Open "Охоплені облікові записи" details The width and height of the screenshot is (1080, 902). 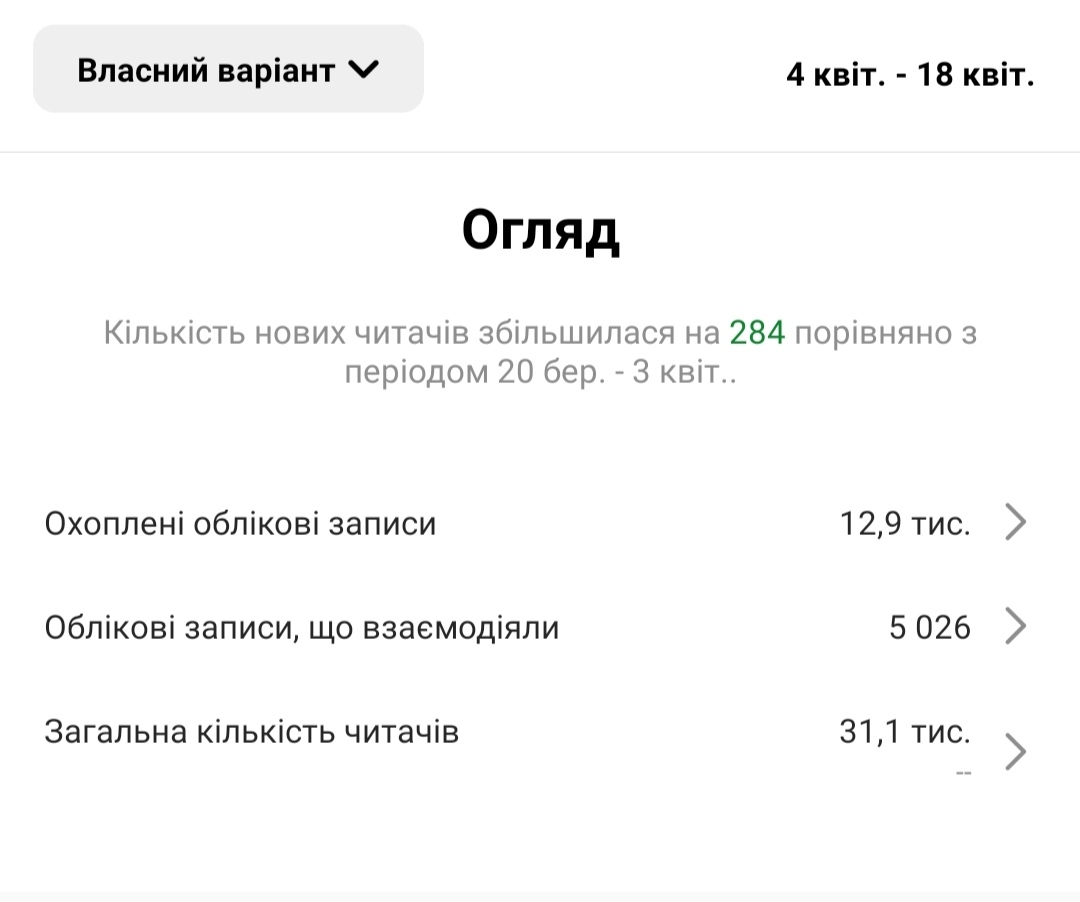(x=241, y=523)
